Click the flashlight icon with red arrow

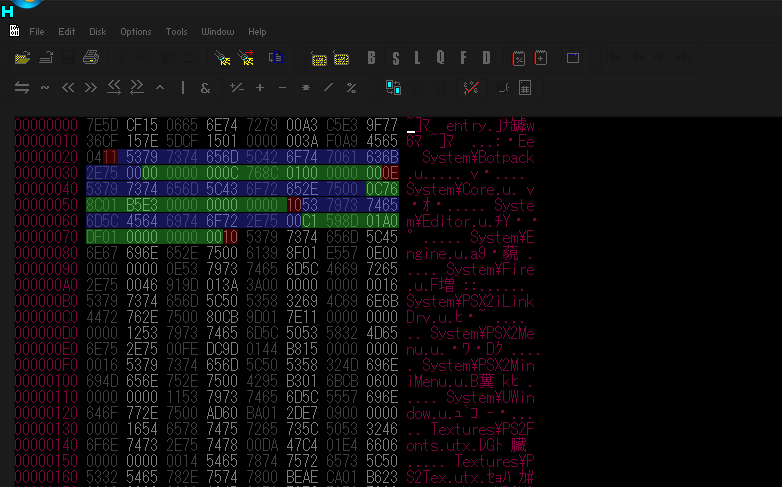(x=246, y=58)
